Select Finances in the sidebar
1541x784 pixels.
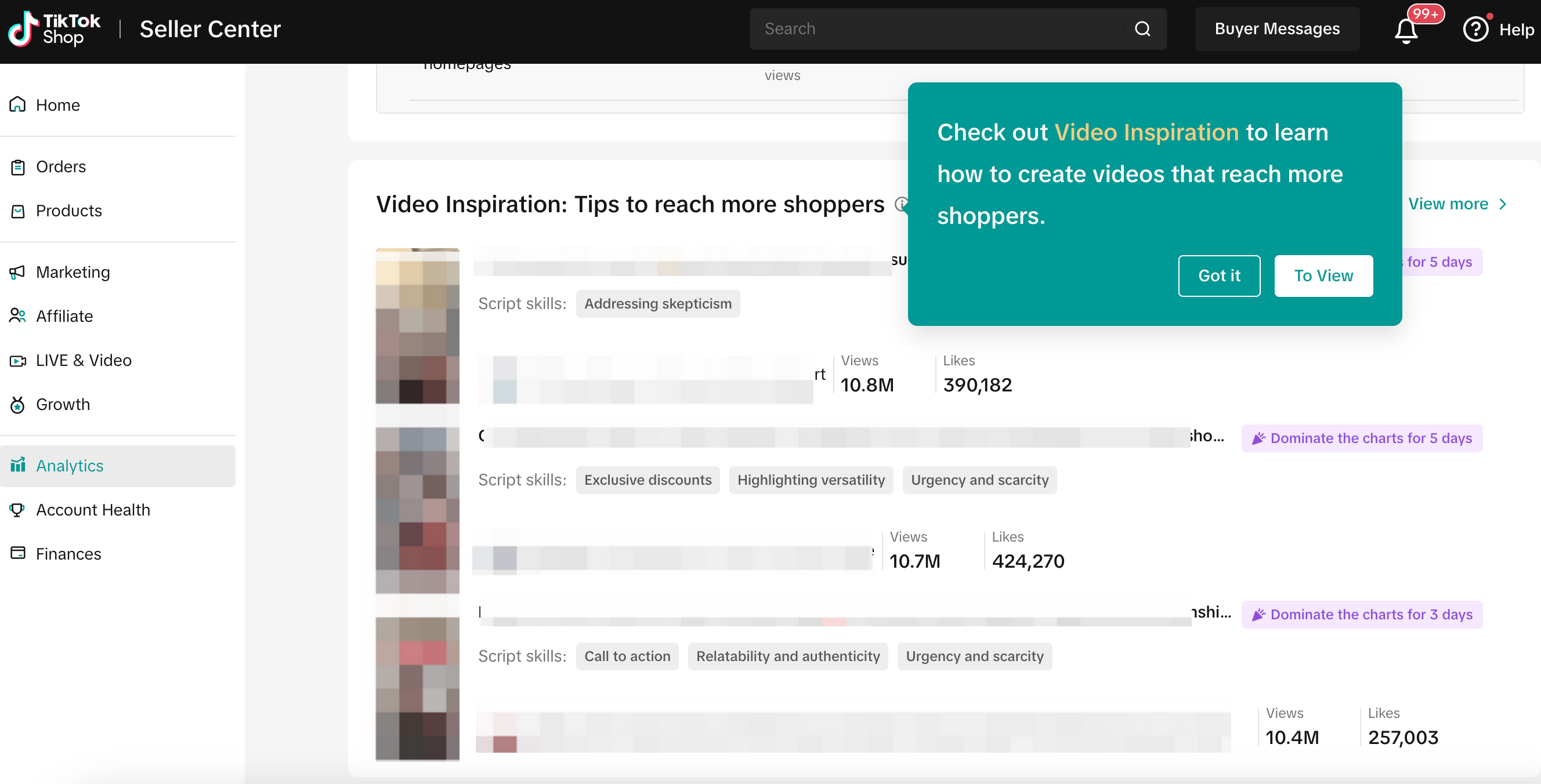pos(68,554)
